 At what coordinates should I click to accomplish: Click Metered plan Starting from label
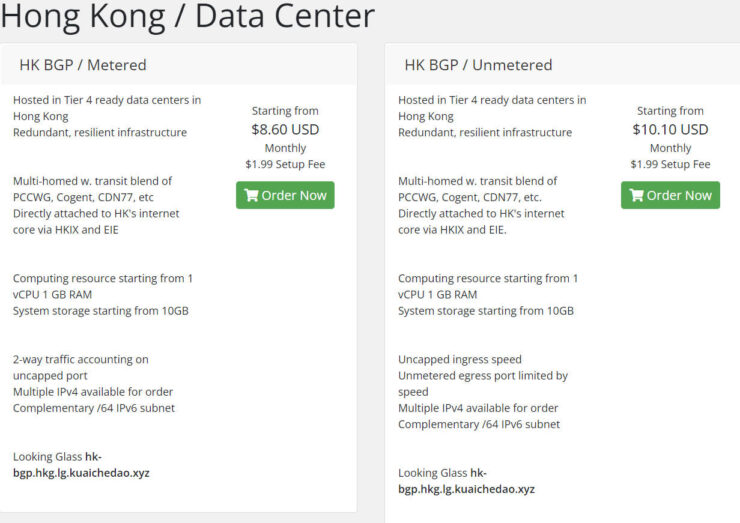pos(285,111)
